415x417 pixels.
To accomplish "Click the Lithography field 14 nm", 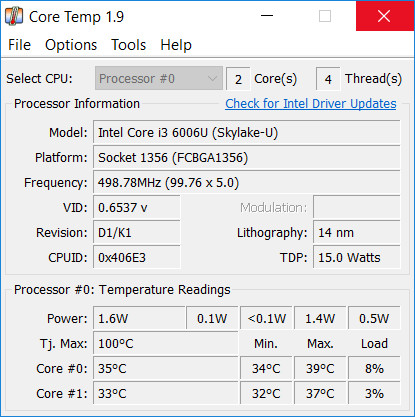I will pos(357,233).
